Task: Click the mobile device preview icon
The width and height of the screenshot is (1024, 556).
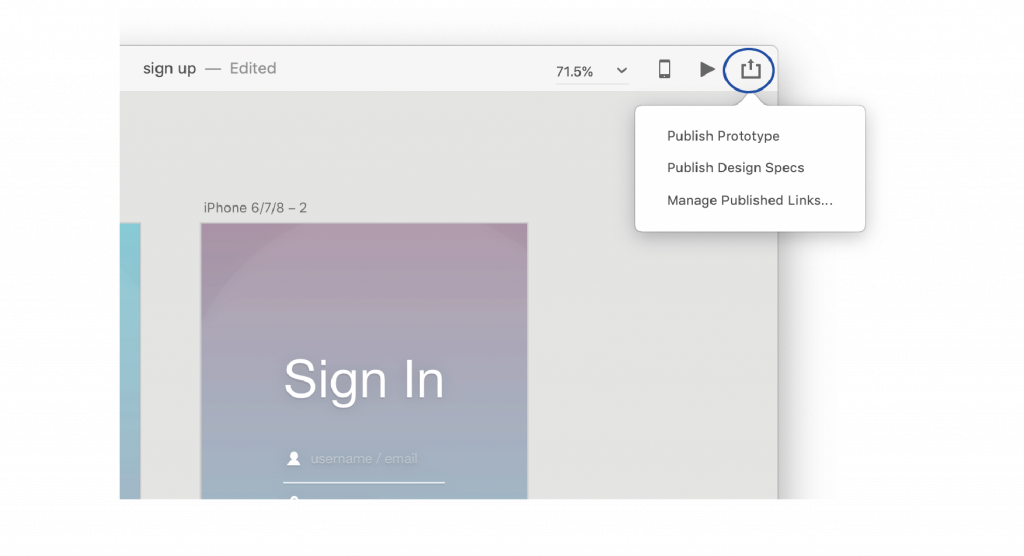Action: 664,69
